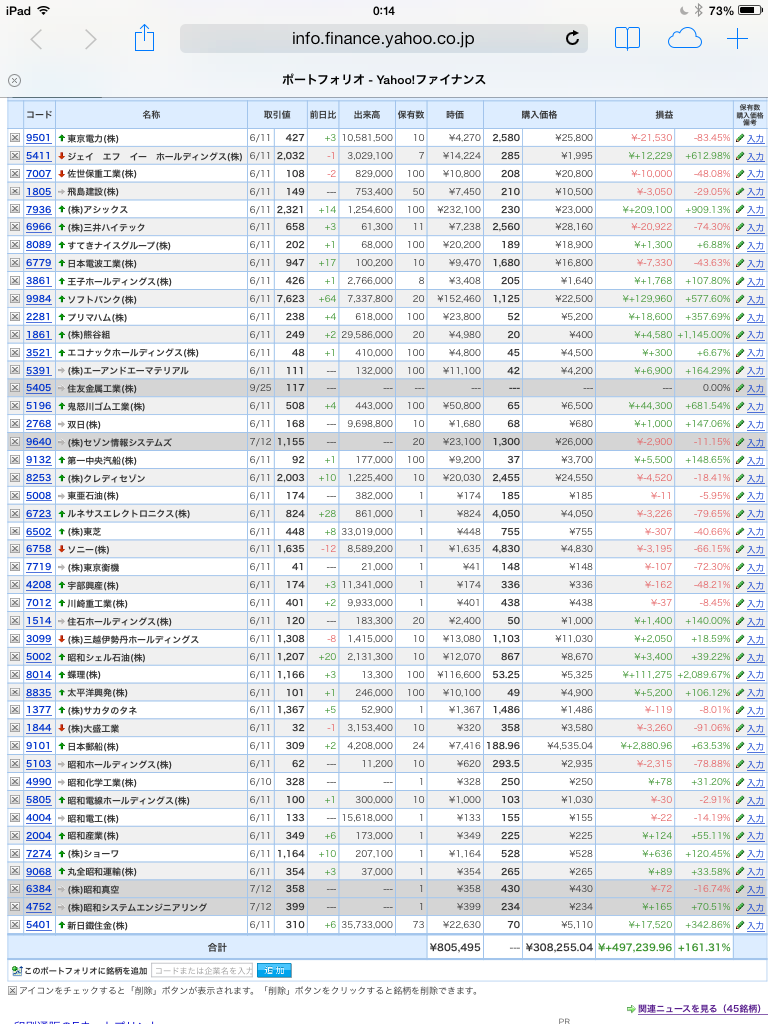Open the bookmarks book icon

627,39
